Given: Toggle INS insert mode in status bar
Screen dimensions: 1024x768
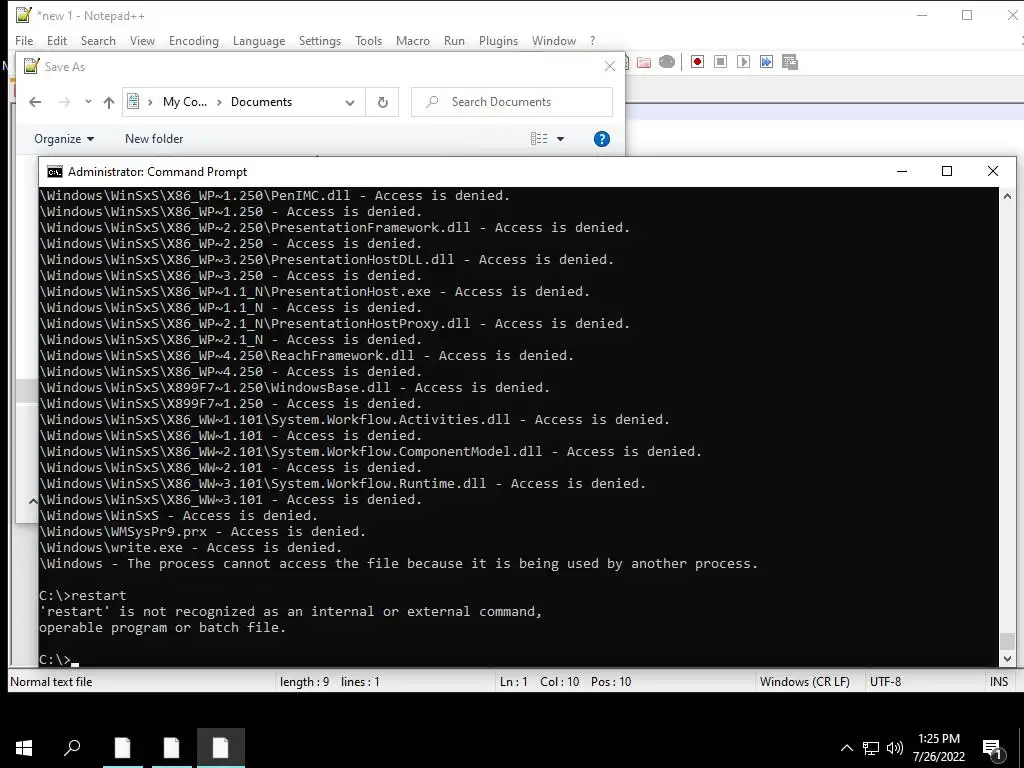Looking at the screenshot, I should tap(999, 682).
